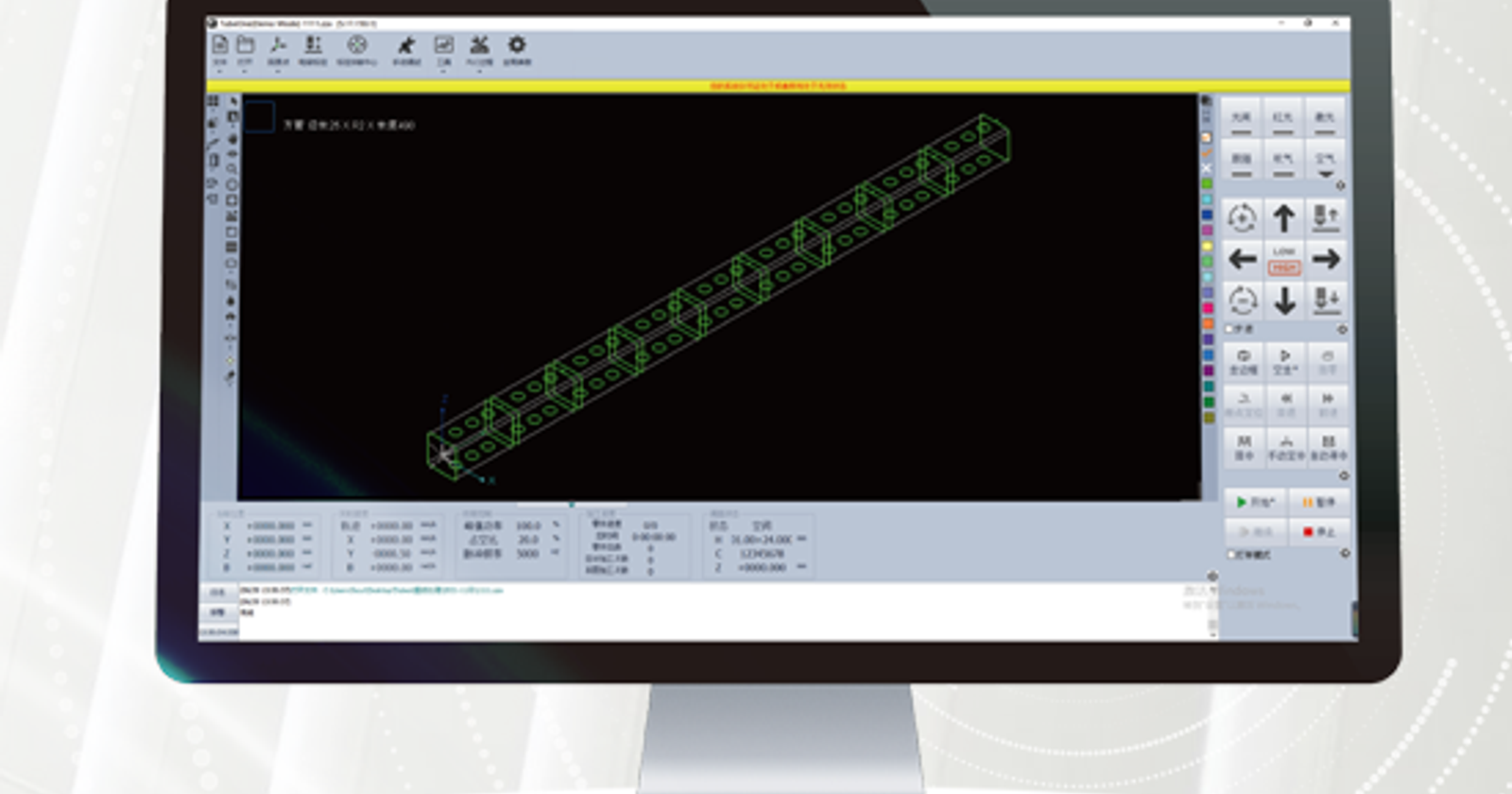Image resolution: width=1512 pixels, height=794 pixels.
Task: Pause processing with the orange pause button
Action: pos(1317,503)
